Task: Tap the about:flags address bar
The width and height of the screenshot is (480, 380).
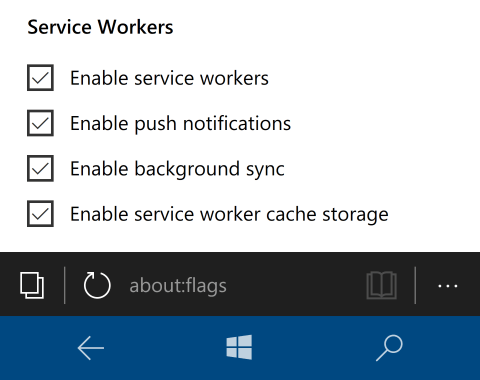Action: (178, 286)
